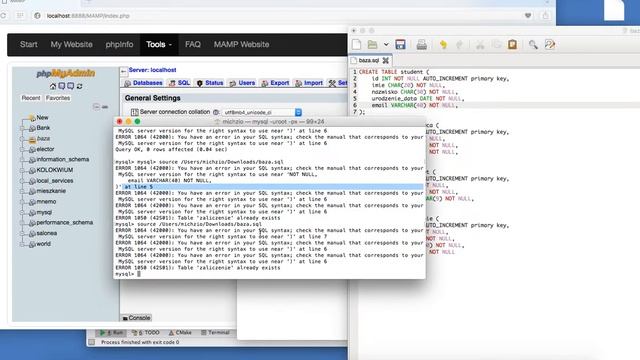Select the Terminal tab in IDE bottom bar
Viewport: 640px width, 360px height.
tap(215, 333)
